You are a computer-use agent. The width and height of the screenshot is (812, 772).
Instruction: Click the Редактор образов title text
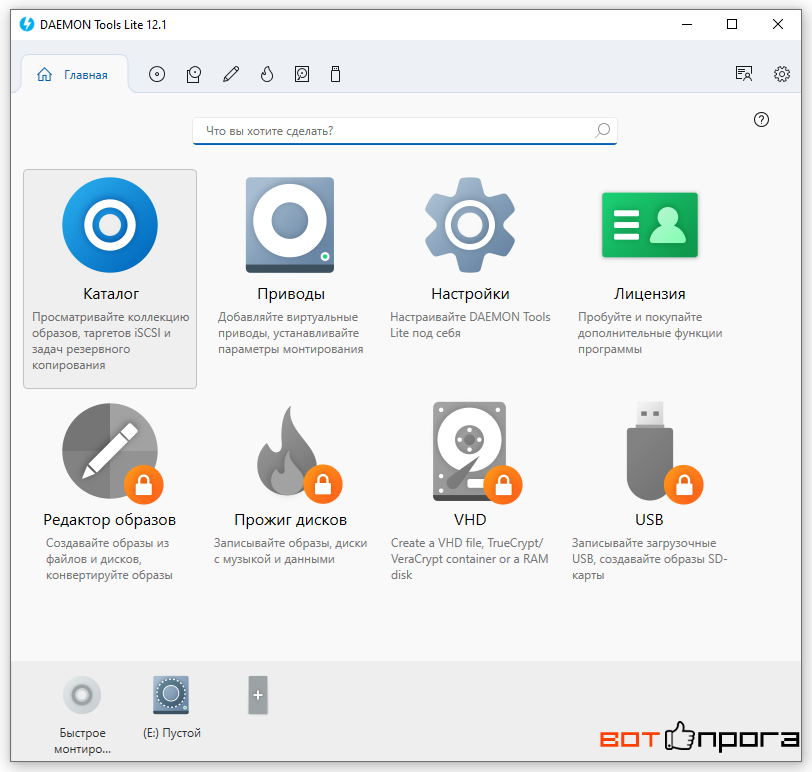tap(110, 520)
